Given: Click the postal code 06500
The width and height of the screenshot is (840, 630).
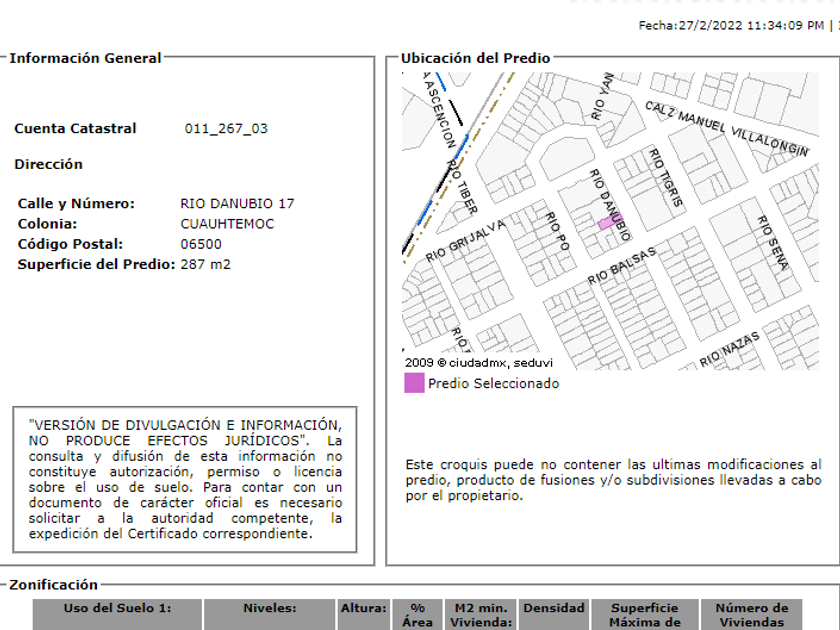Looking at the screenshot, I should 201,244.
